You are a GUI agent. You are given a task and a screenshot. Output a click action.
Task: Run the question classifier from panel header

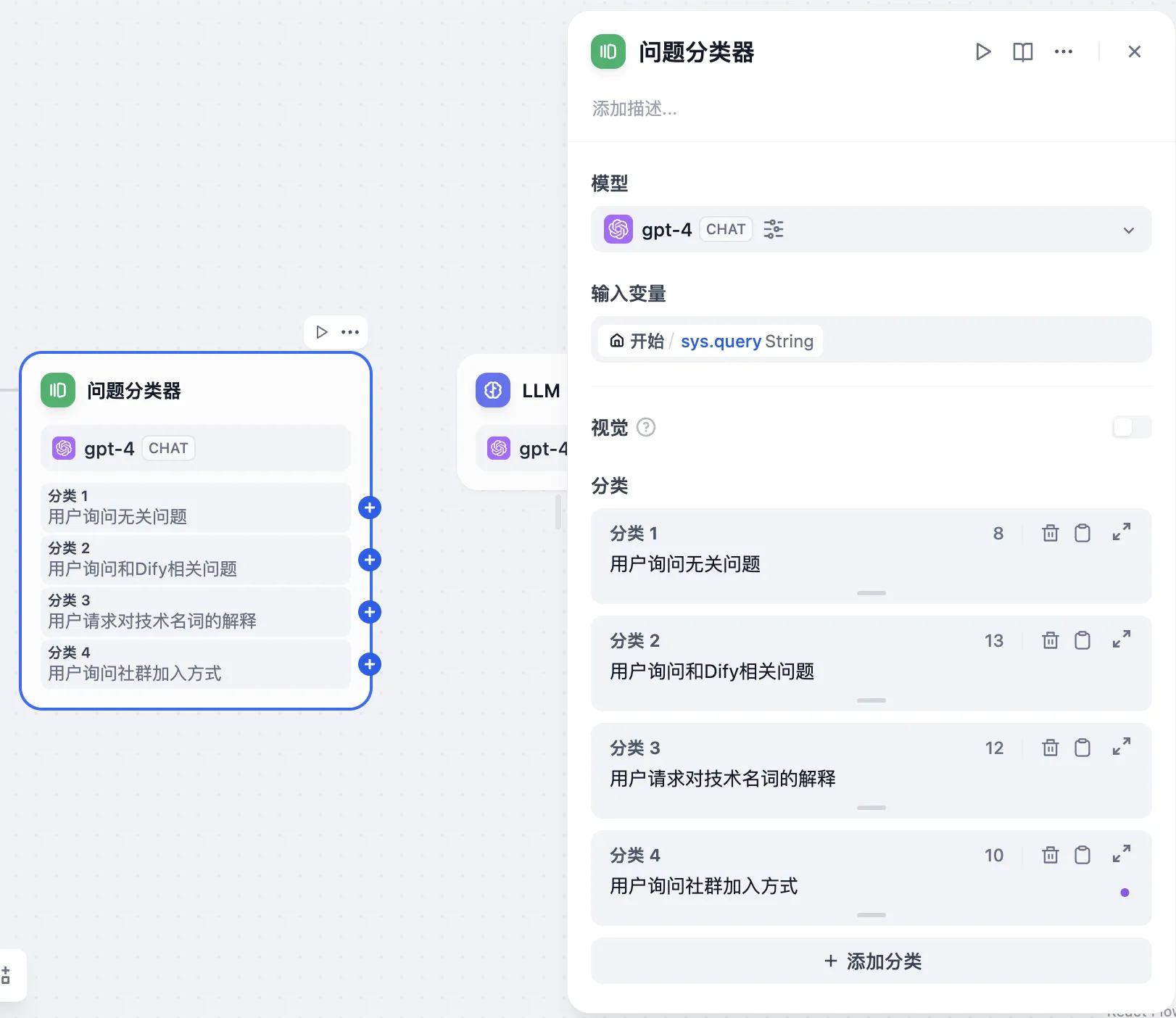tap(982, 51)
